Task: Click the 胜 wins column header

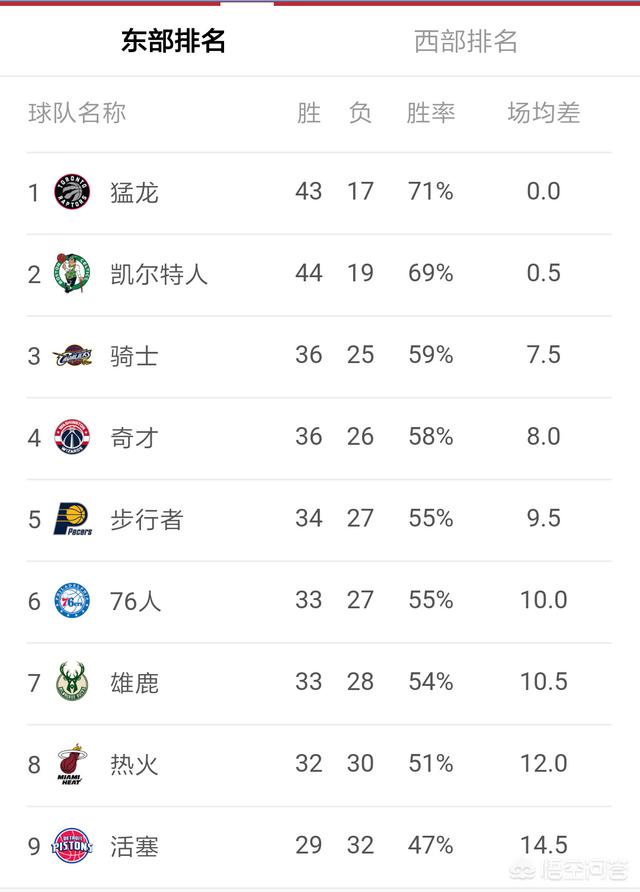Action: click(309, 113)
